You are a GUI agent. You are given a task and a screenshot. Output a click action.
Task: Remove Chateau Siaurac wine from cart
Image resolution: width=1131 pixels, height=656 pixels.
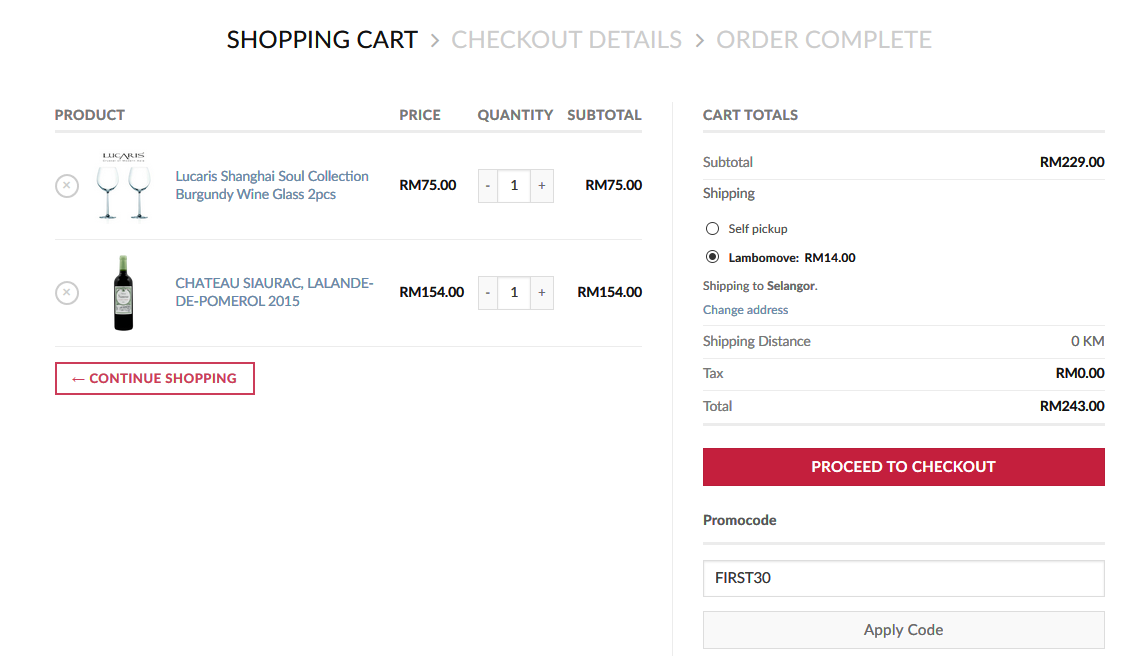pyautogui.click(x=66, y=293)
